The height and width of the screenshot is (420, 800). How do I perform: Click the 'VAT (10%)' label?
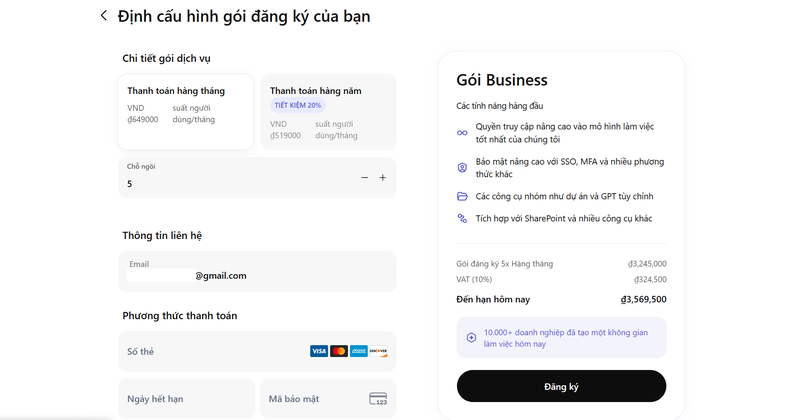[x=474, y=279]
